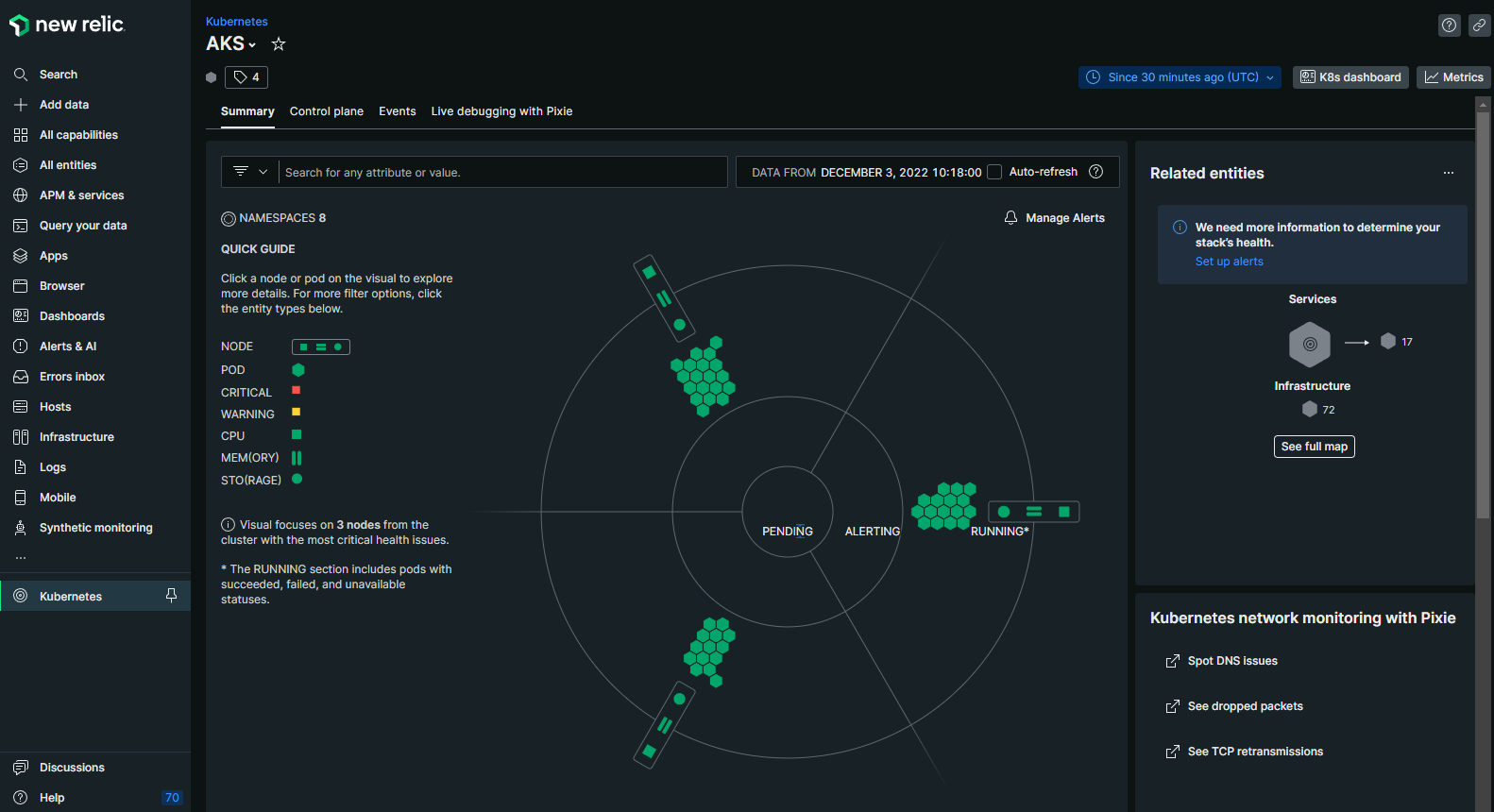The width and height of the screenshot is (1494, 812).
Task: Open Related entities more options
Action: coord(1449,173)
